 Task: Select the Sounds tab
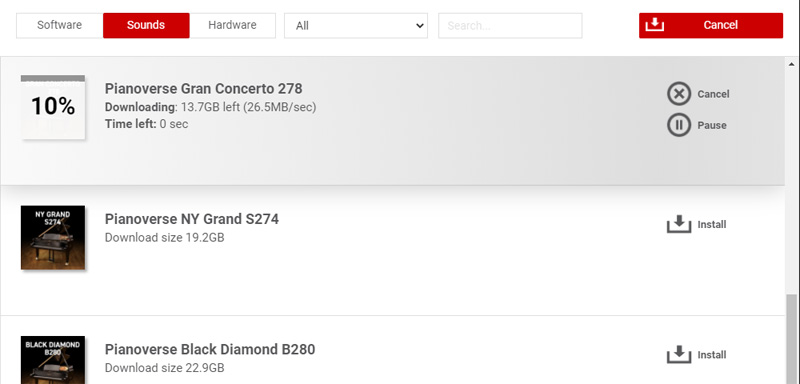(x=146, y=25)
